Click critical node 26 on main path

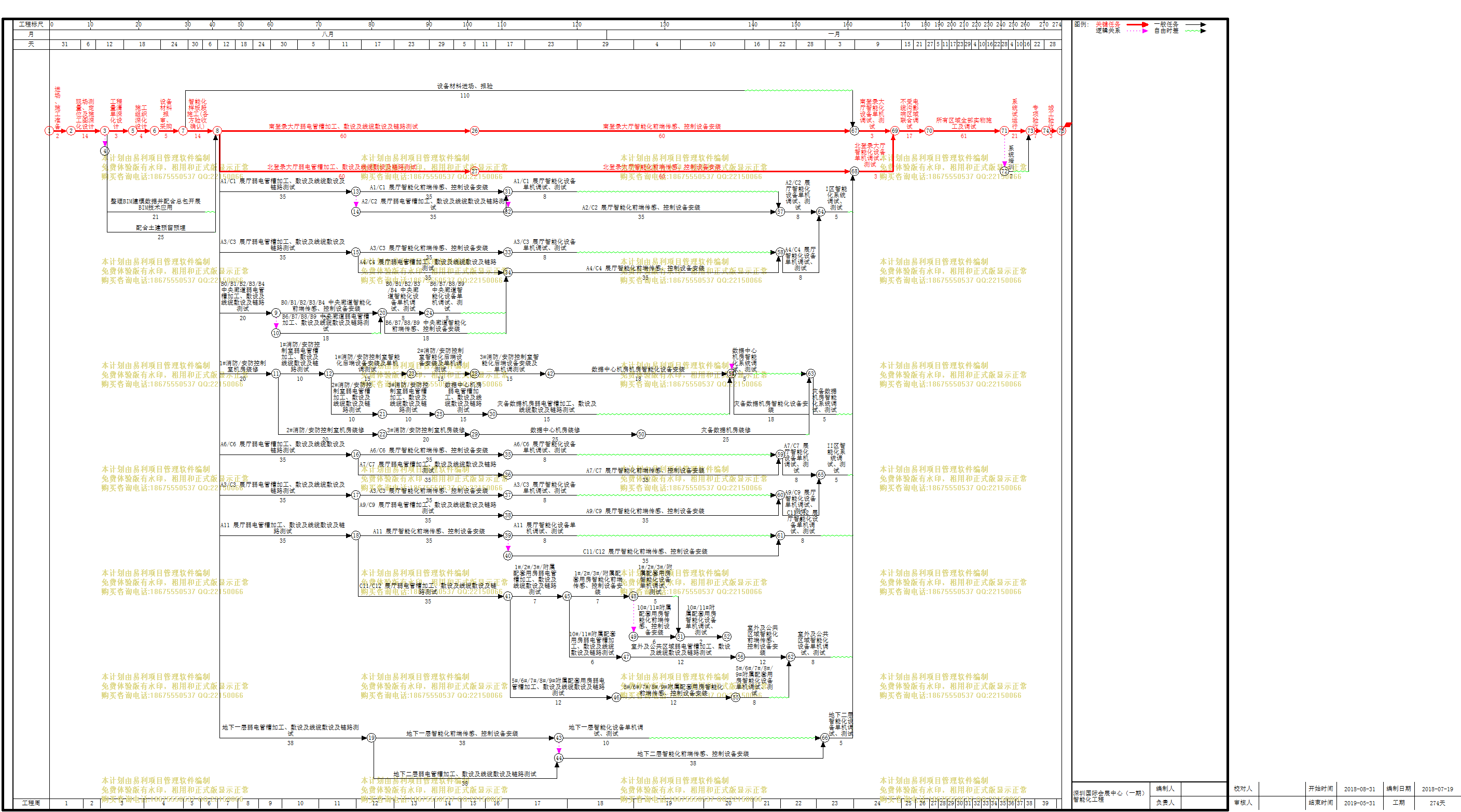coord(475,131)
